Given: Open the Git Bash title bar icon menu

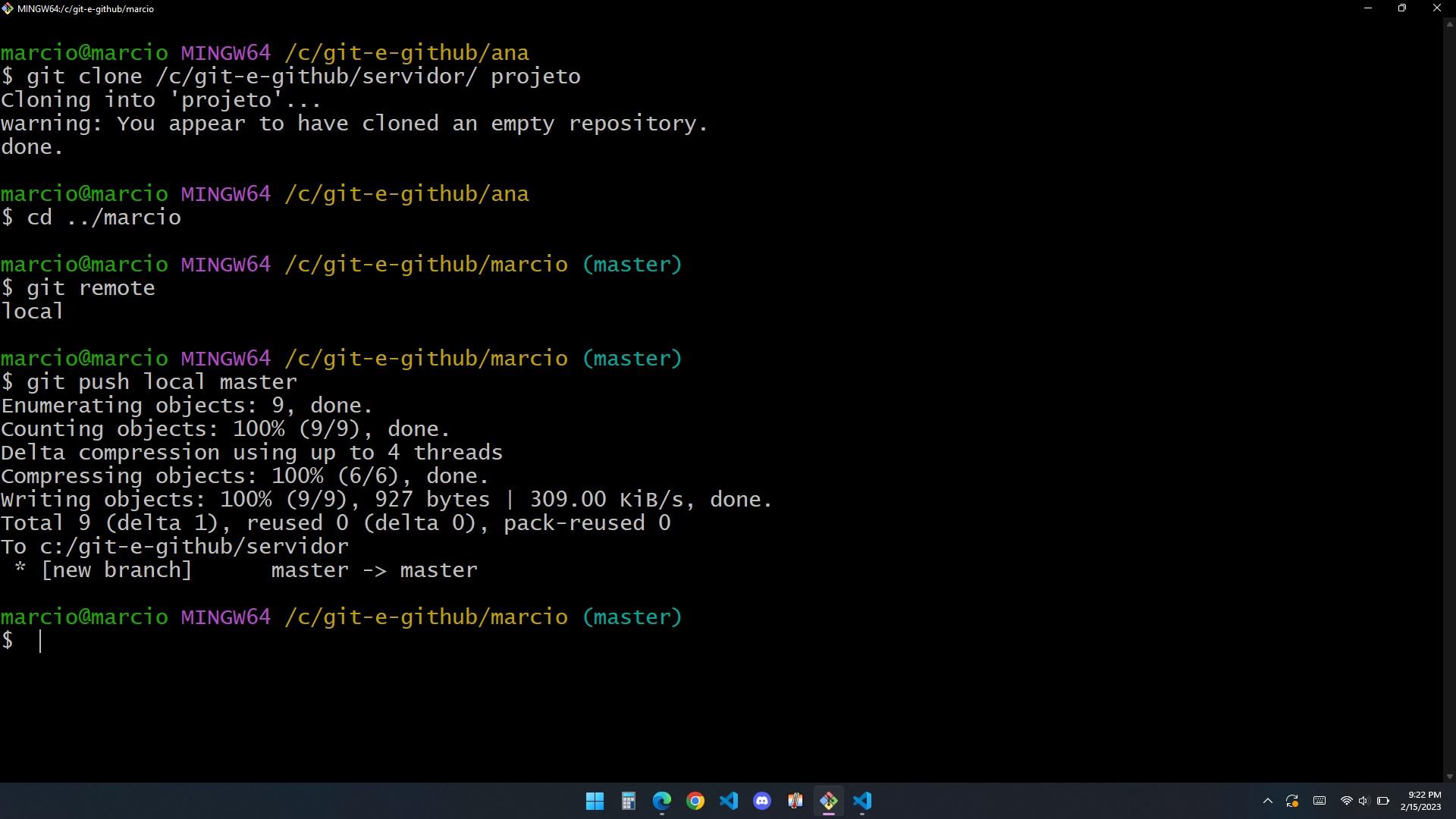Looking at the screenshot, I should (8, 8).
